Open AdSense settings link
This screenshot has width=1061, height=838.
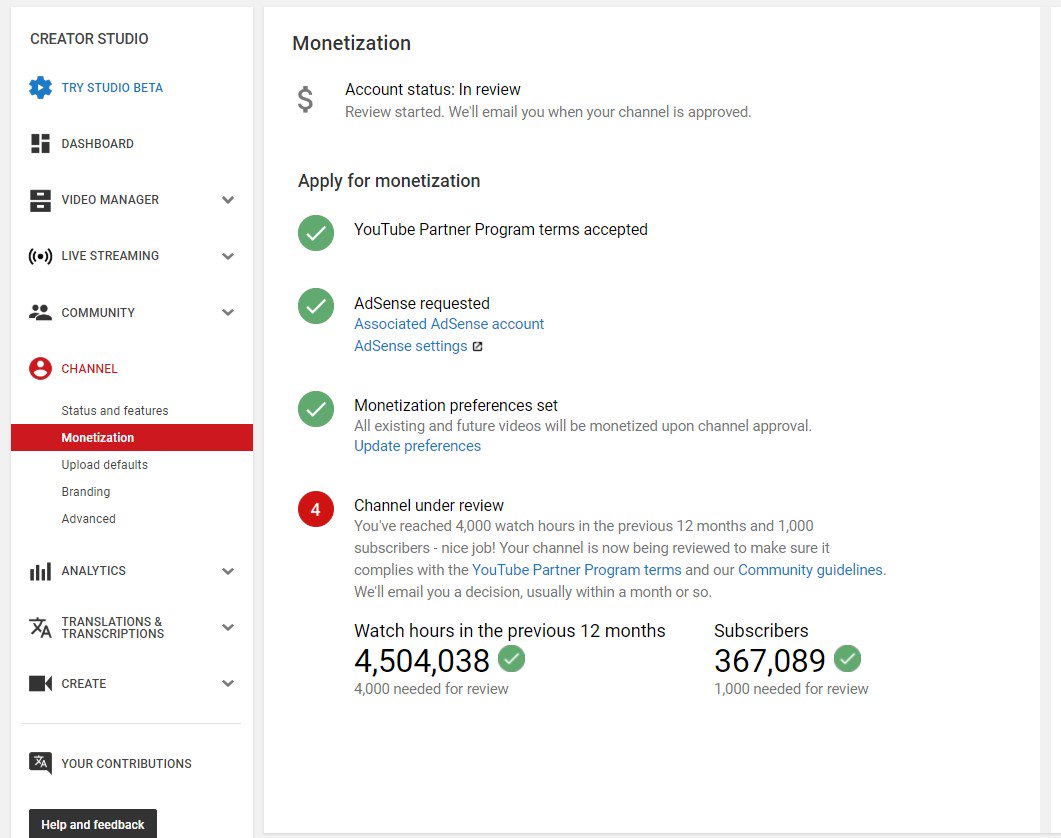coord(411,346)
